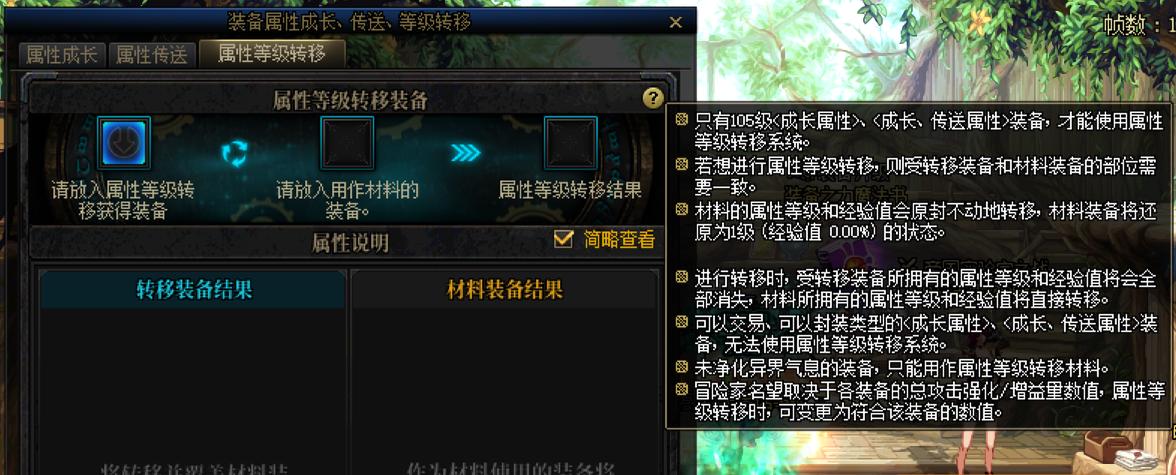Click the empty material equipment slot
This screenshot has width=1176, height=475.
pos(347,143)
